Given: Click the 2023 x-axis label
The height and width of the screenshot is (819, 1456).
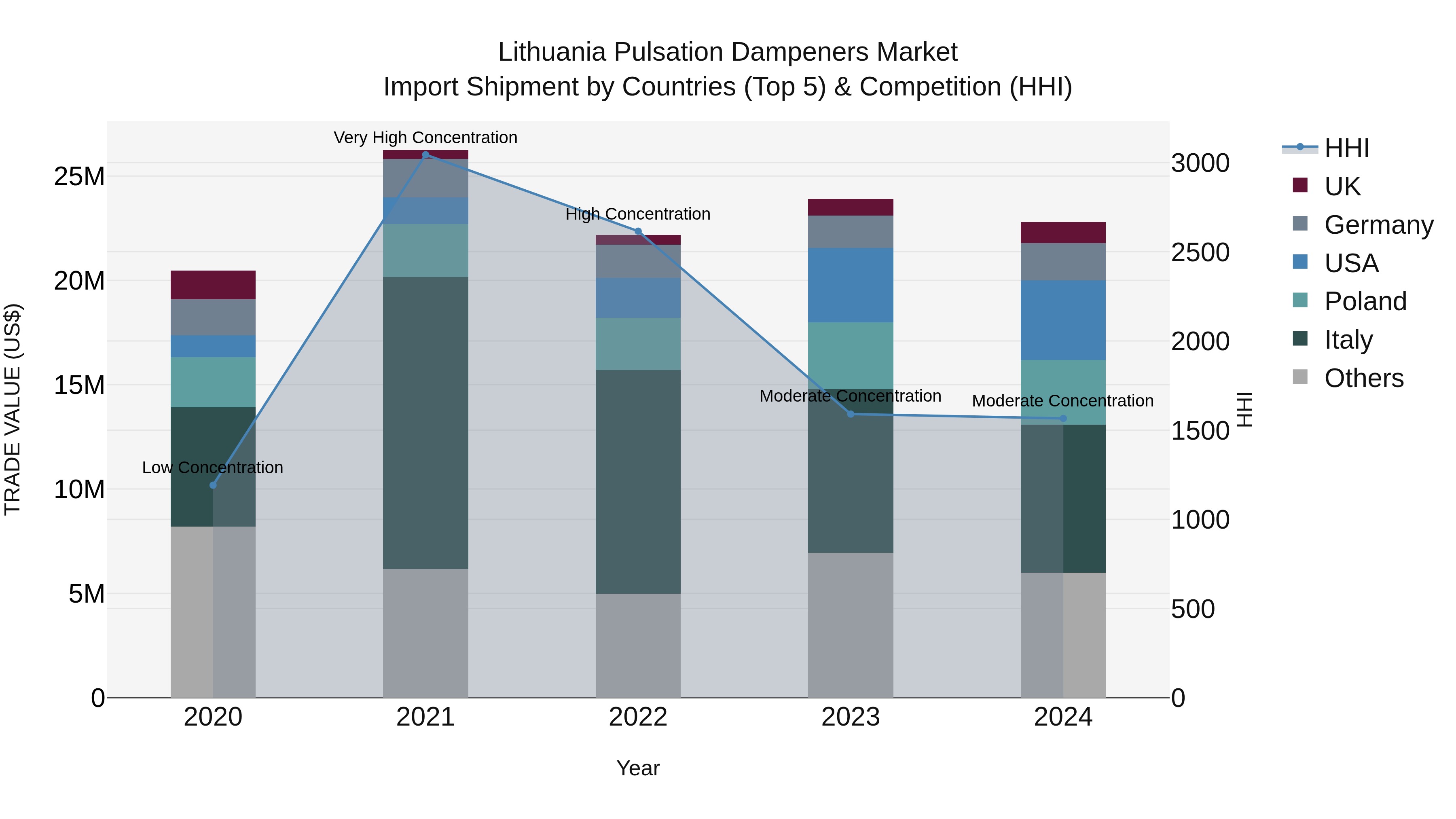Looking at the screenshot, I should (851, 717).
